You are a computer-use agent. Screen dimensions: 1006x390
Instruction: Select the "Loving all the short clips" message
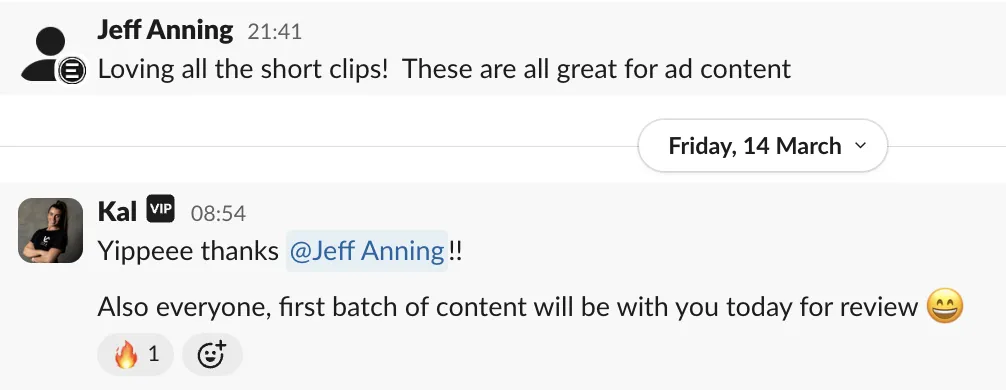click(x=444, y=69)
